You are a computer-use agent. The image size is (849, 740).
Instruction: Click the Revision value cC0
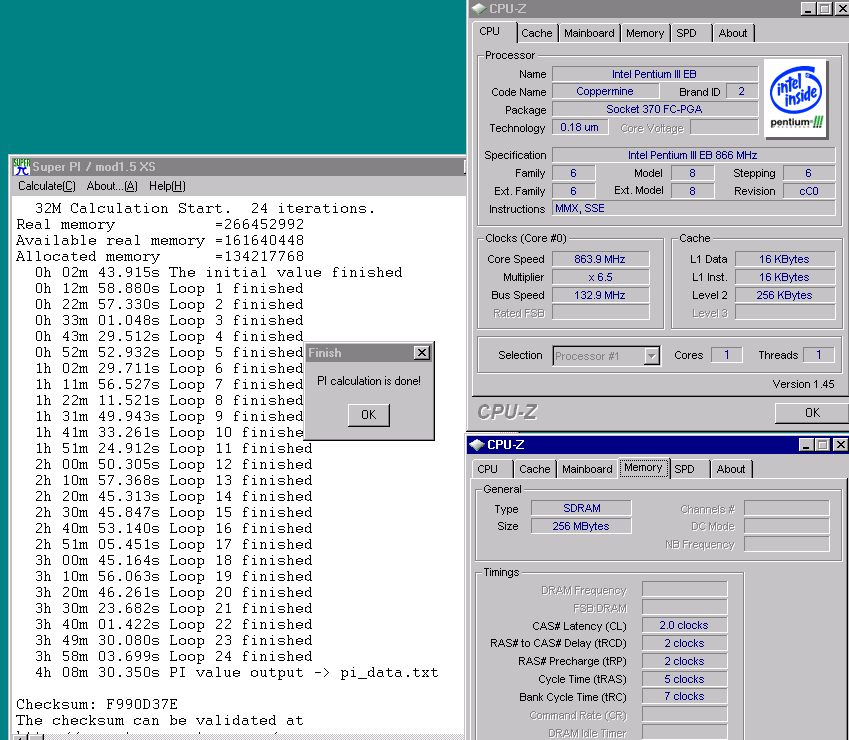(809, 191)
